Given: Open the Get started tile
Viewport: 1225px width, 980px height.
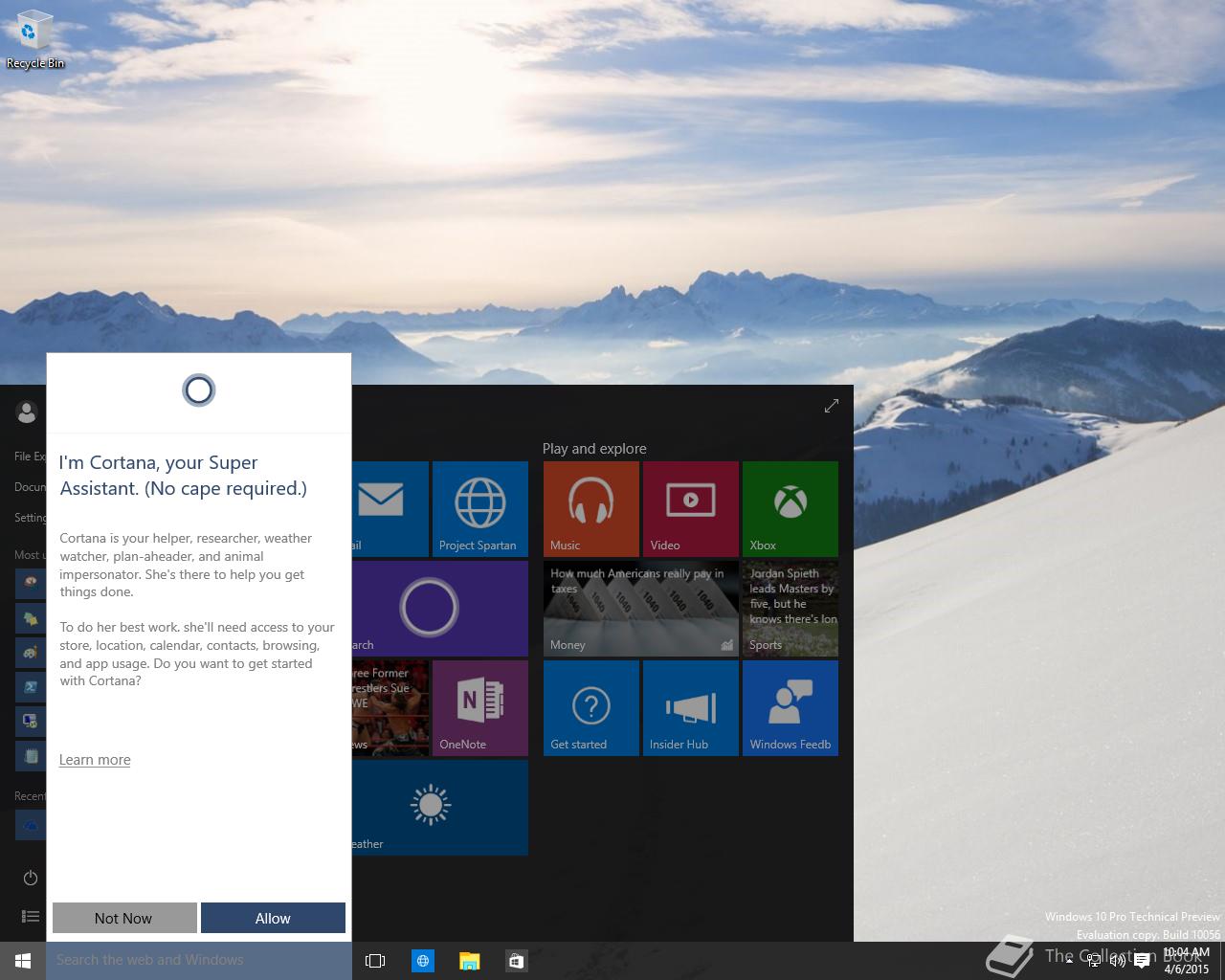Looking at the screenshot, I should pyautogui.click(x=591, y=708).
